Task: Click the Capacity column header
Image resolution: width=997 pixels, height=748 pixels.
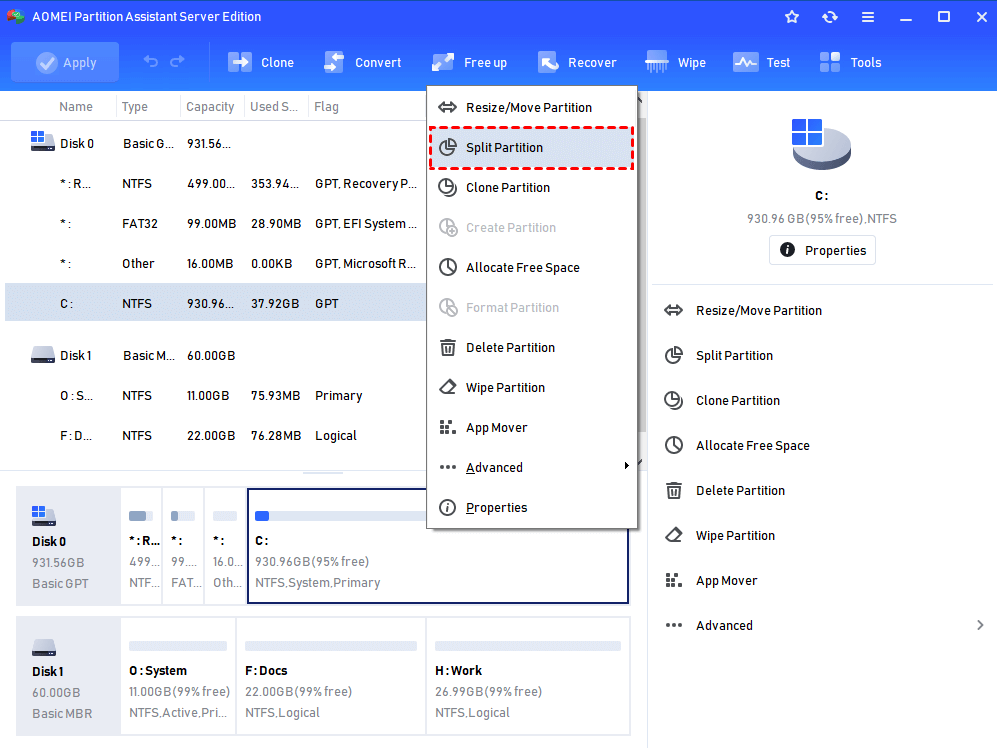Action: click(x=210, y=107)
